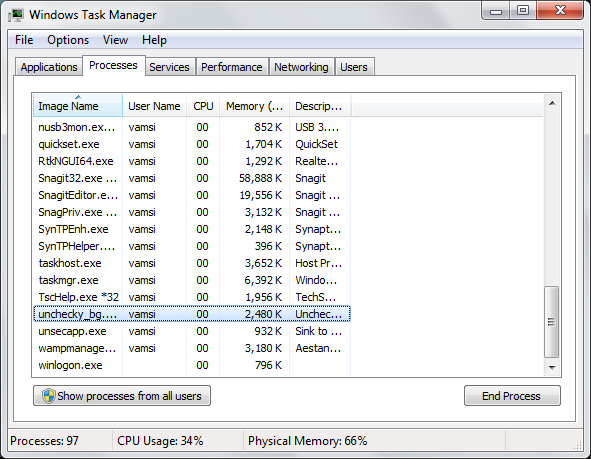
Task: Close the Task Manager window
Action: click(x=560, y=10)
